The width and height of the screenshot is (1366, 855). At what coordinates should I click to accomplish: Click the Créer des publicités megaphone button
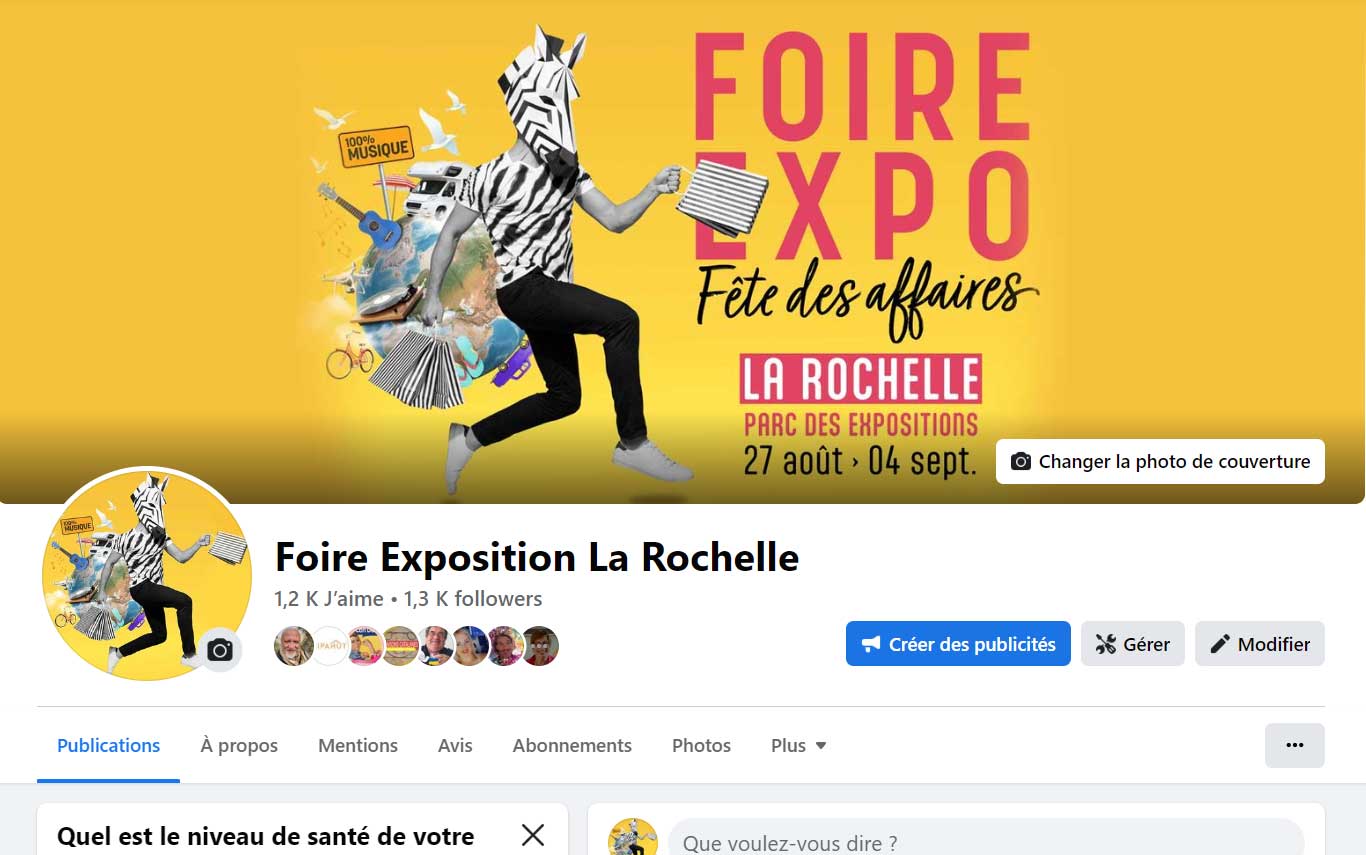point(958,644)
